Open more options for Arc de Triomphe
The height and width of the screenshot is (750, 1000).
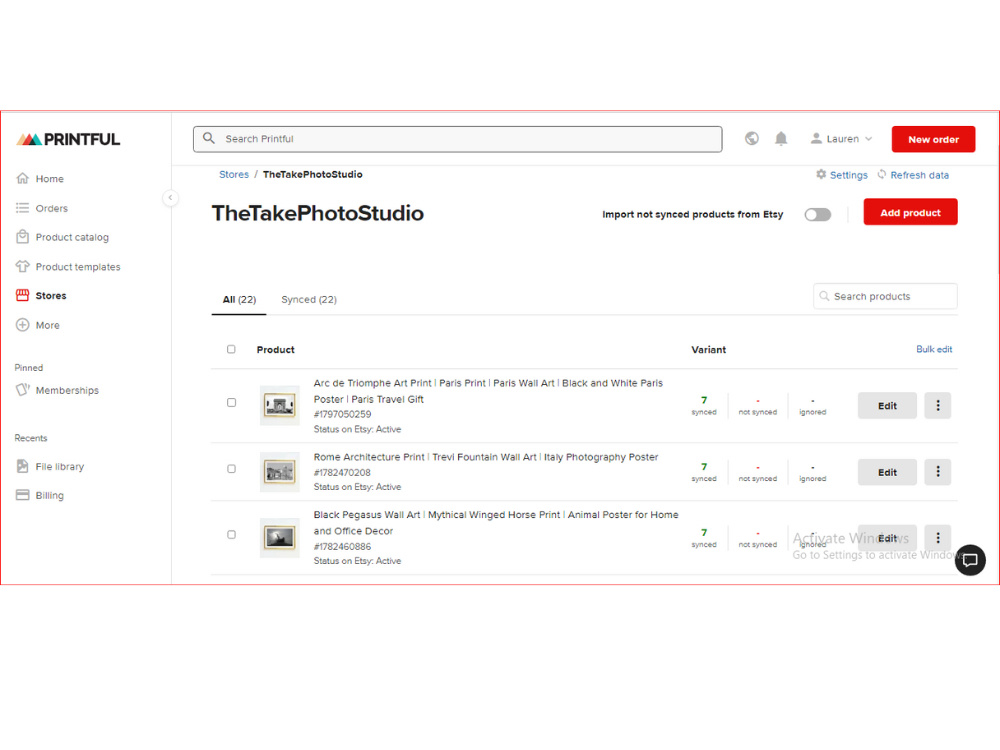click(938, 406)
